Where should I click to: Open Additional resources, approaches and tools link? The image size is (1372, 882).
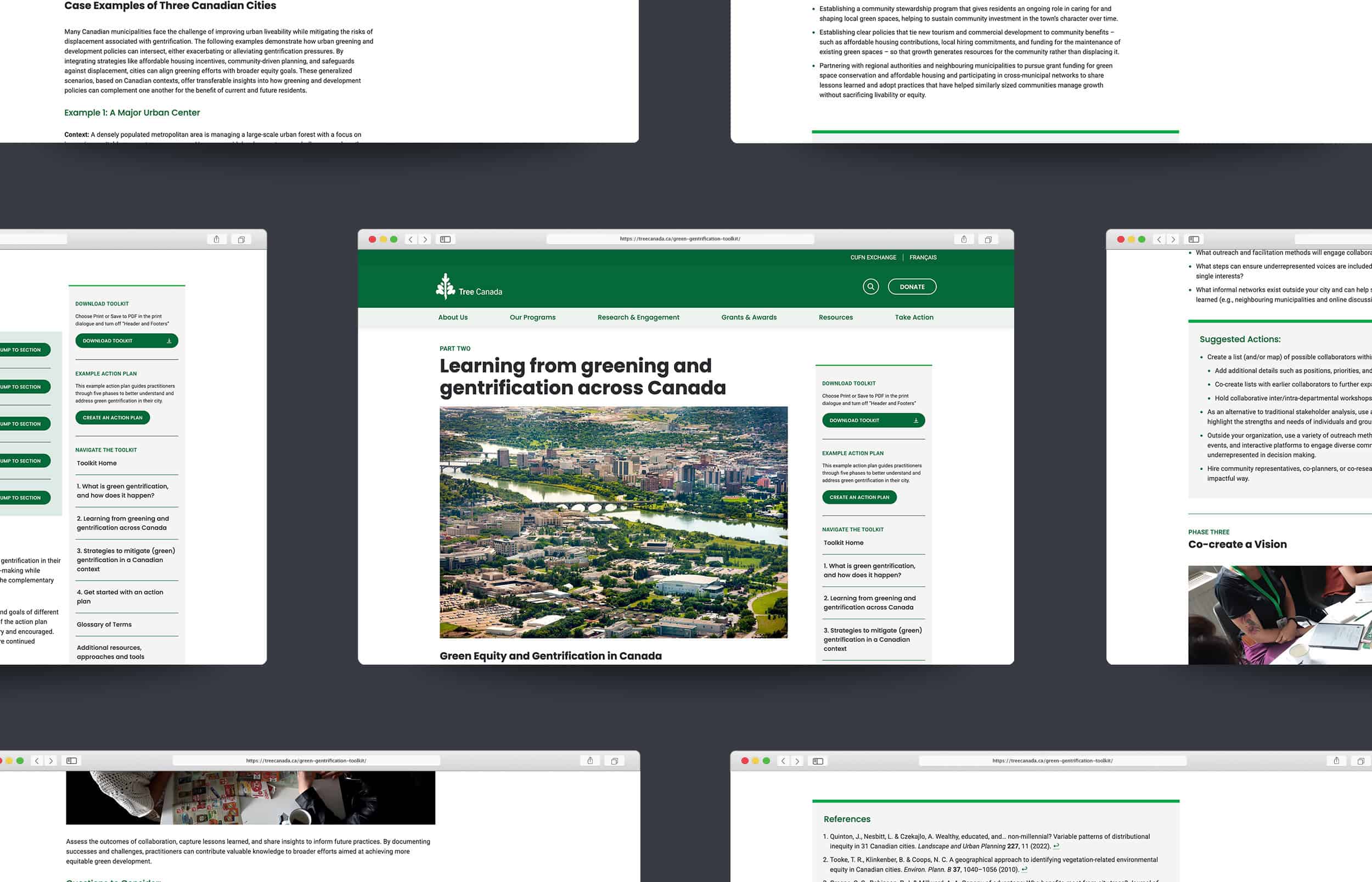click(110, 652)
